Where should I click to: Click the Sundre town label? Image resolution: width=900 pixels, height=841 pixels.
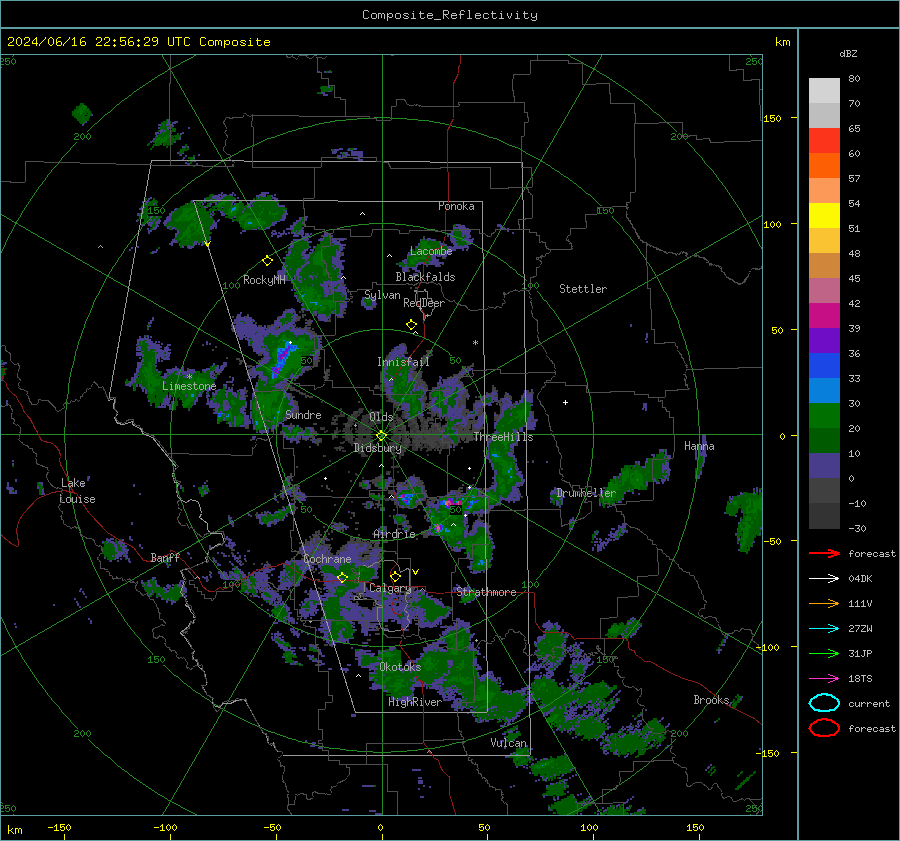(303, 414)
